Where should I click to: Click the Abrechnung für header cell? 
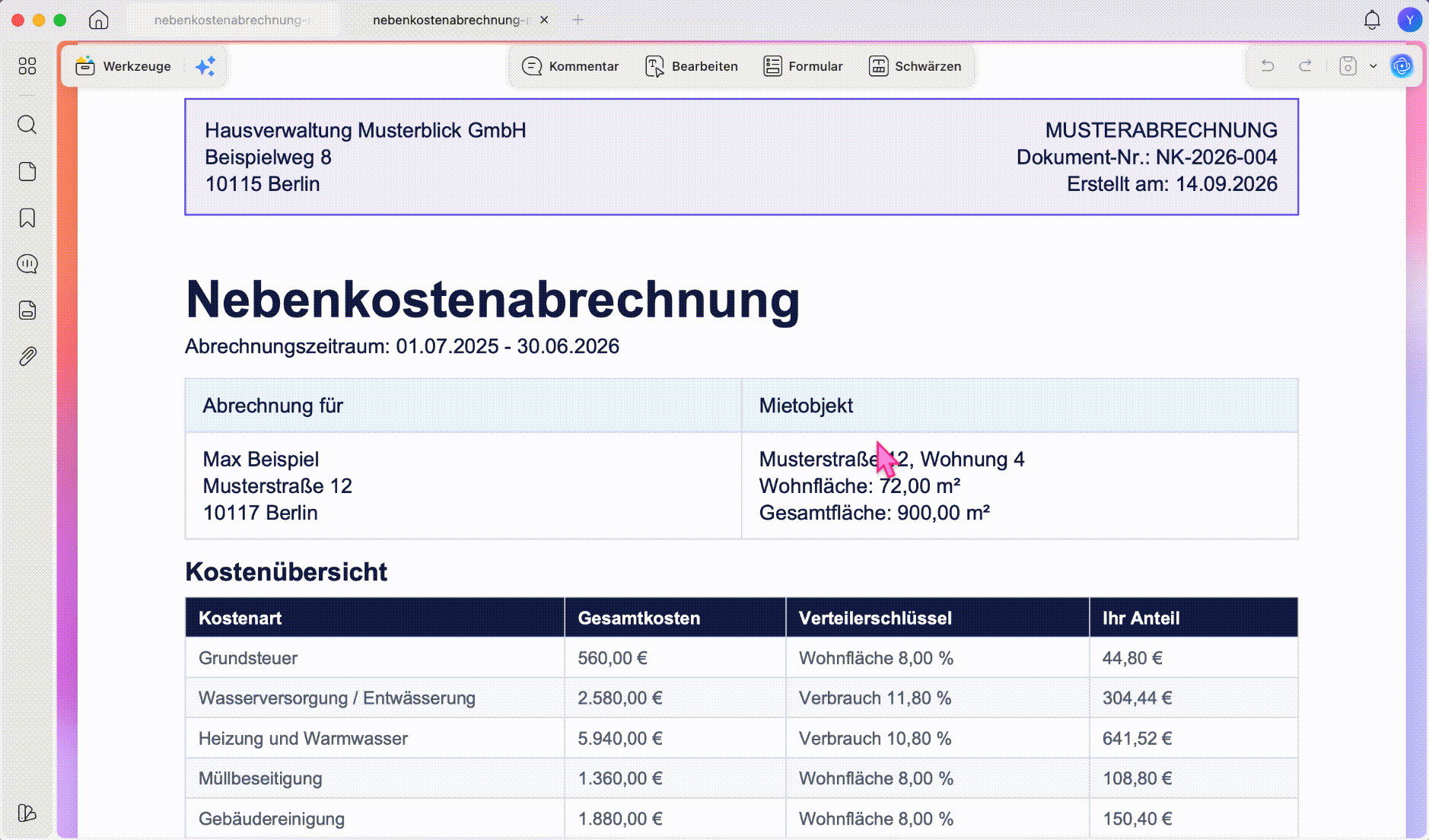(463, 406)
